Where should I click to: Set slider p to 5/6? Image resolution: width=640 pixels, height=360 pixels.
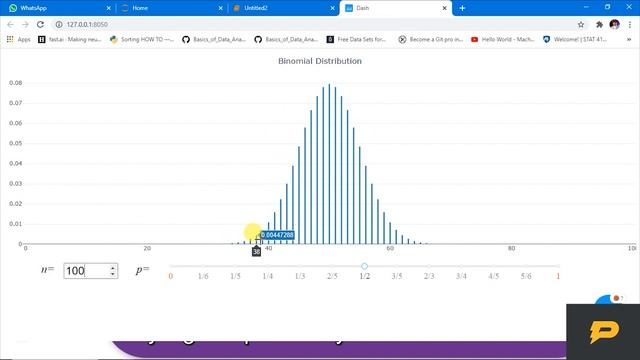coord(526,276)
